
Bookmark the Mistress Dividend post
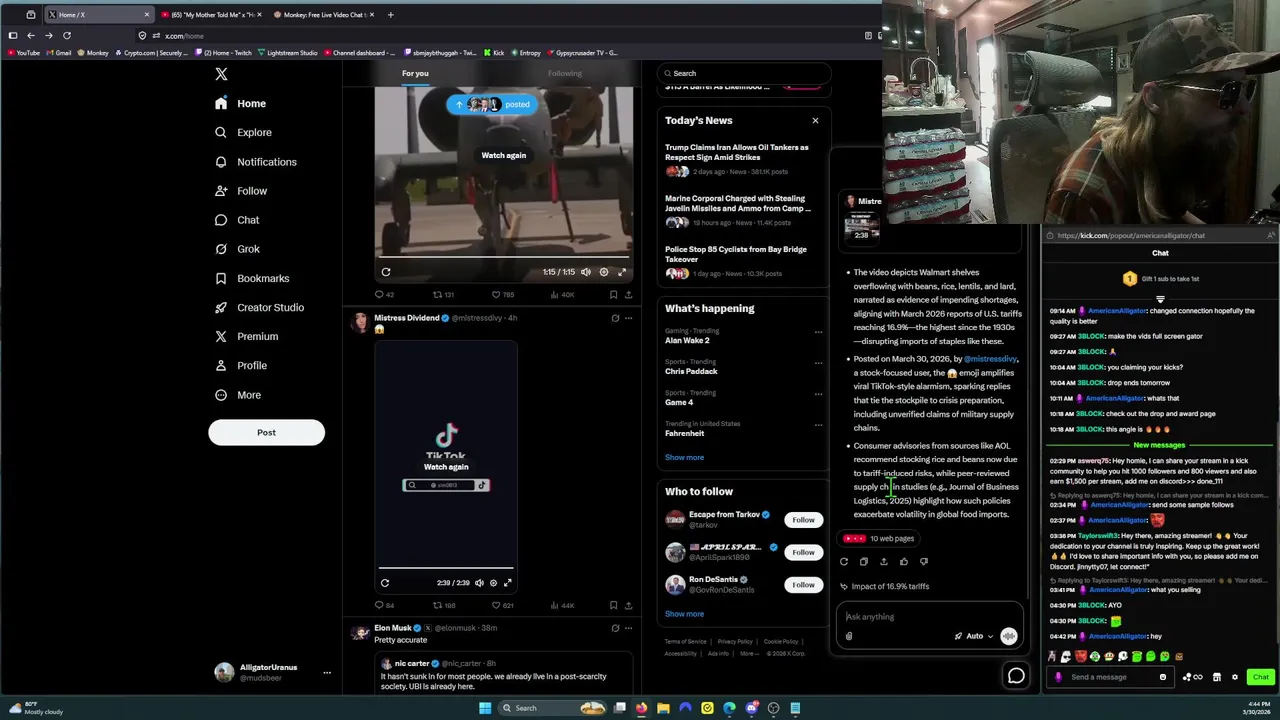(x=613, y=605)
